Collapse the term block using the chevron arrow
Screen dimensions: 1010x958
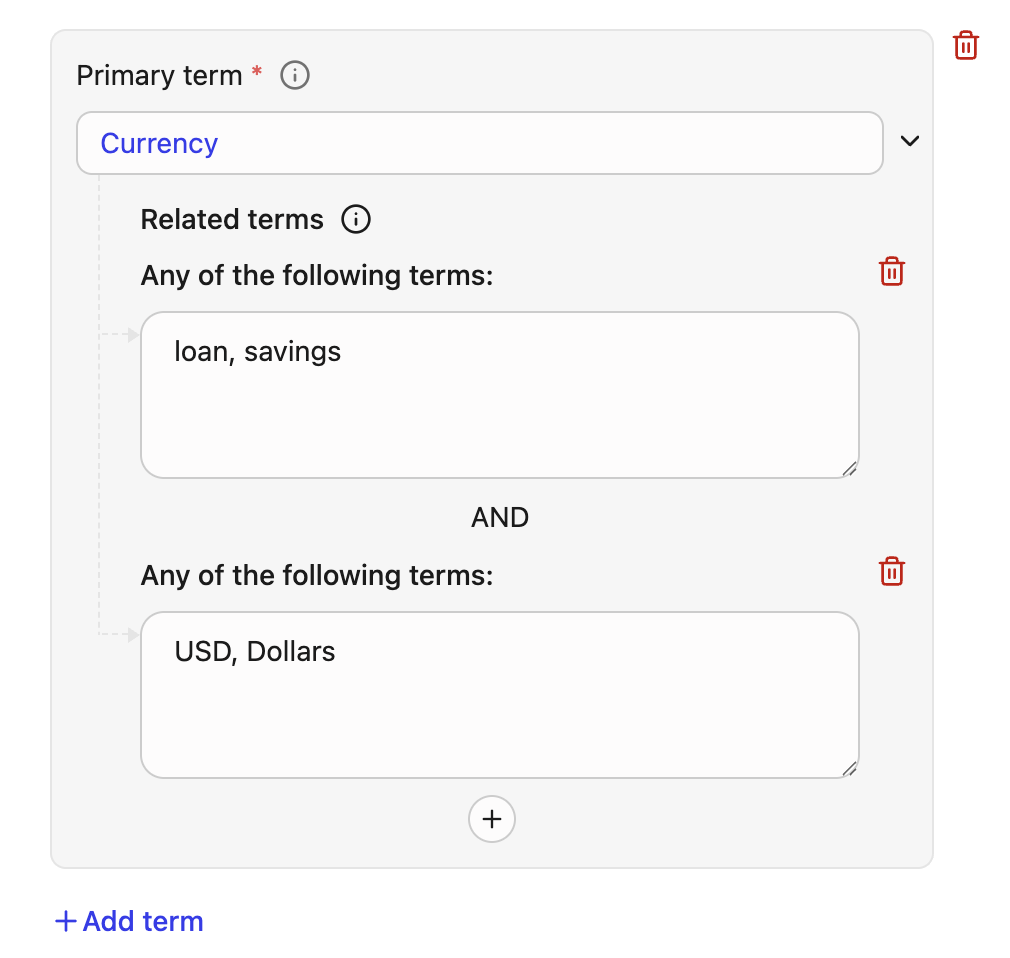[x=909, y=141]
